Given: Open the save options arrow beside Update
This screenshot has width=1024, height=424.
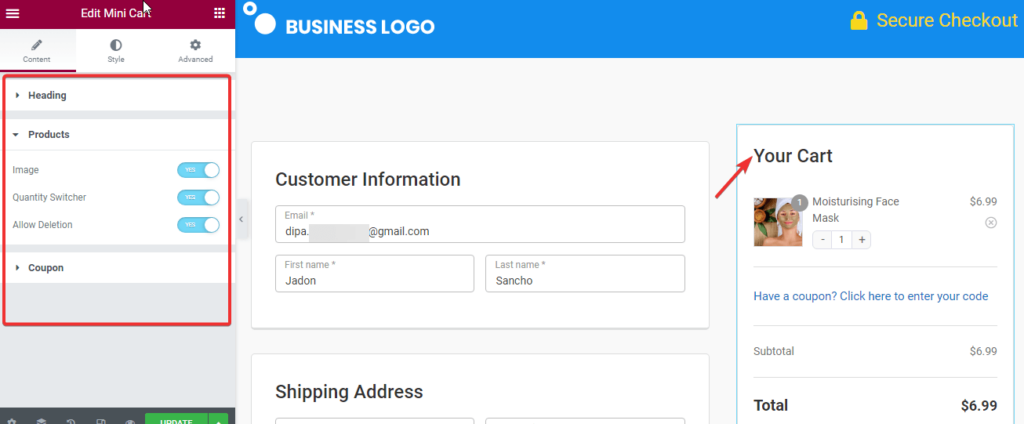Looking at the screenshot, I should [218, 420].
